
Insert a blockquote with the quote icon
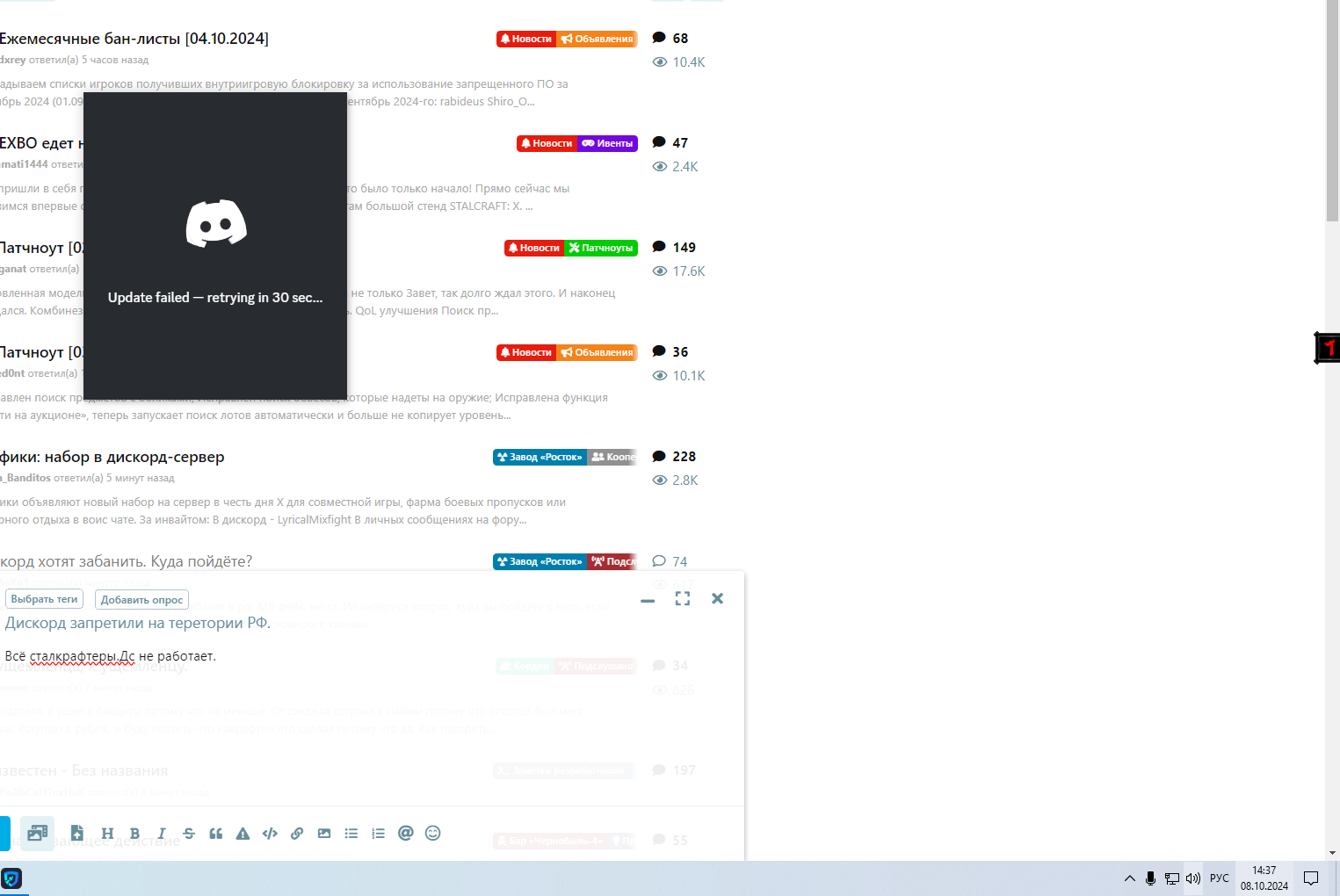pos(216,834)
